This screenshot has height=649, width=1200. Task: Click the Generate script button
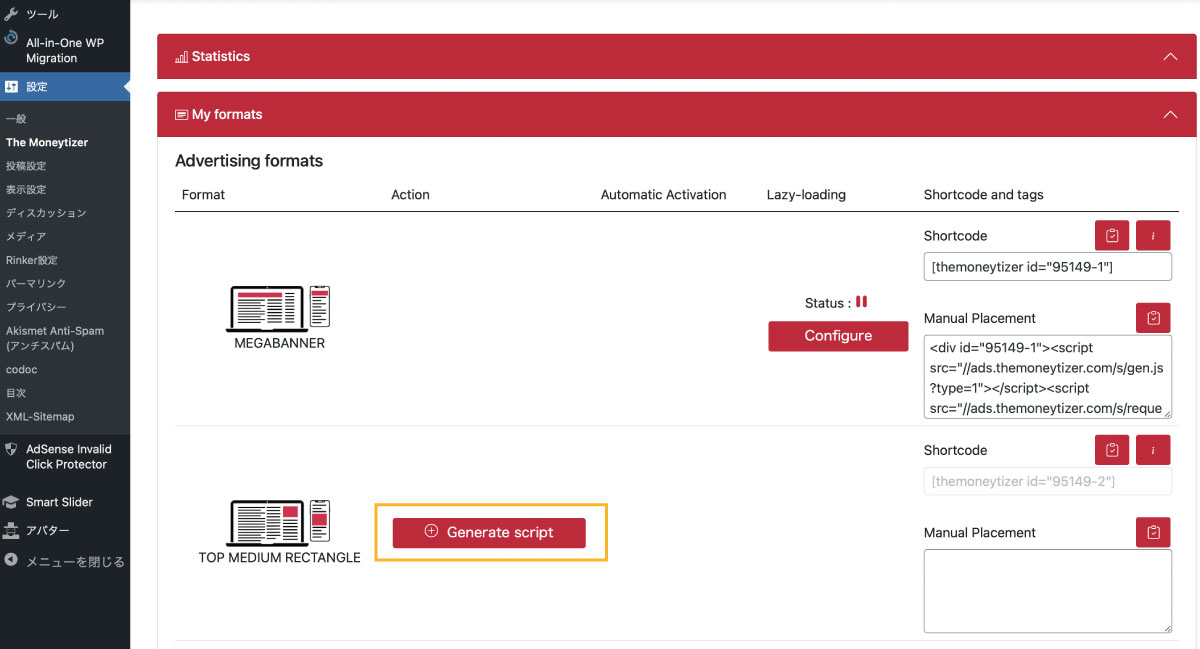point(489,532)
